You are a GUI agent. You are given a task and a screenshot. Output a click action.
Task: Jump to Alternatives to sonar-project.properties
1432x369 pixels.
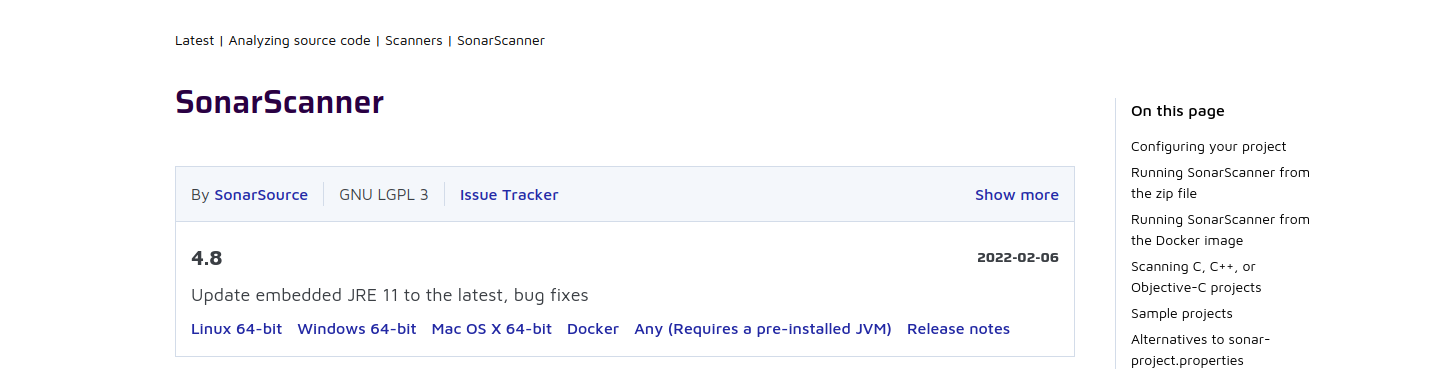(x=1200, y=350)
